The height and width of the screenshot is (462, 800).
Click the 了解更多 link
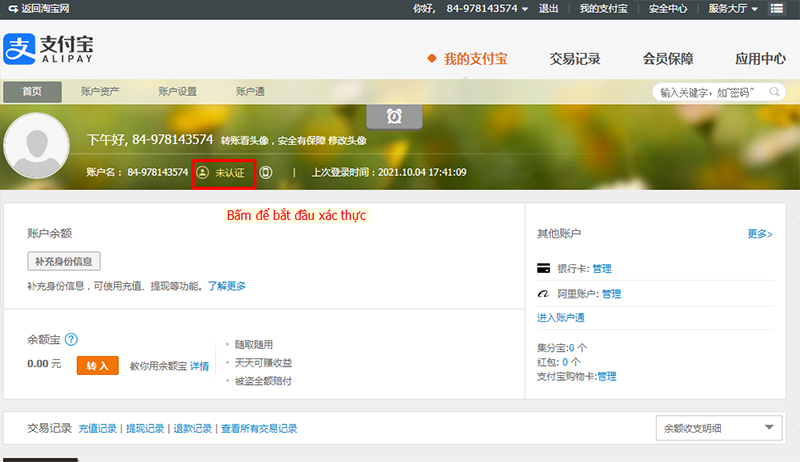coord(227,286)
